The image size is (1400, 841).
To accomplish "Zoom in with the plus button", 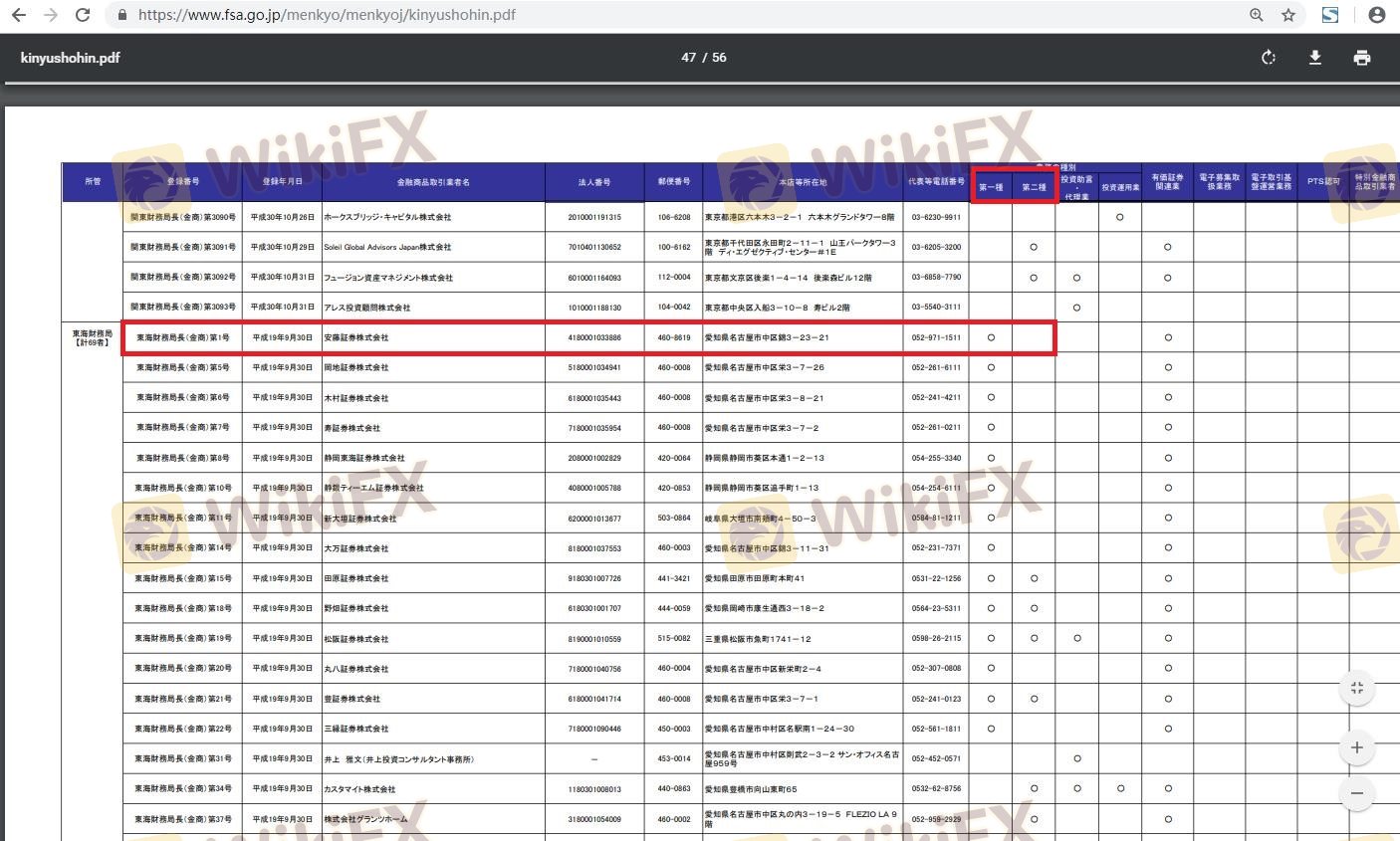I will [1356, 747].
